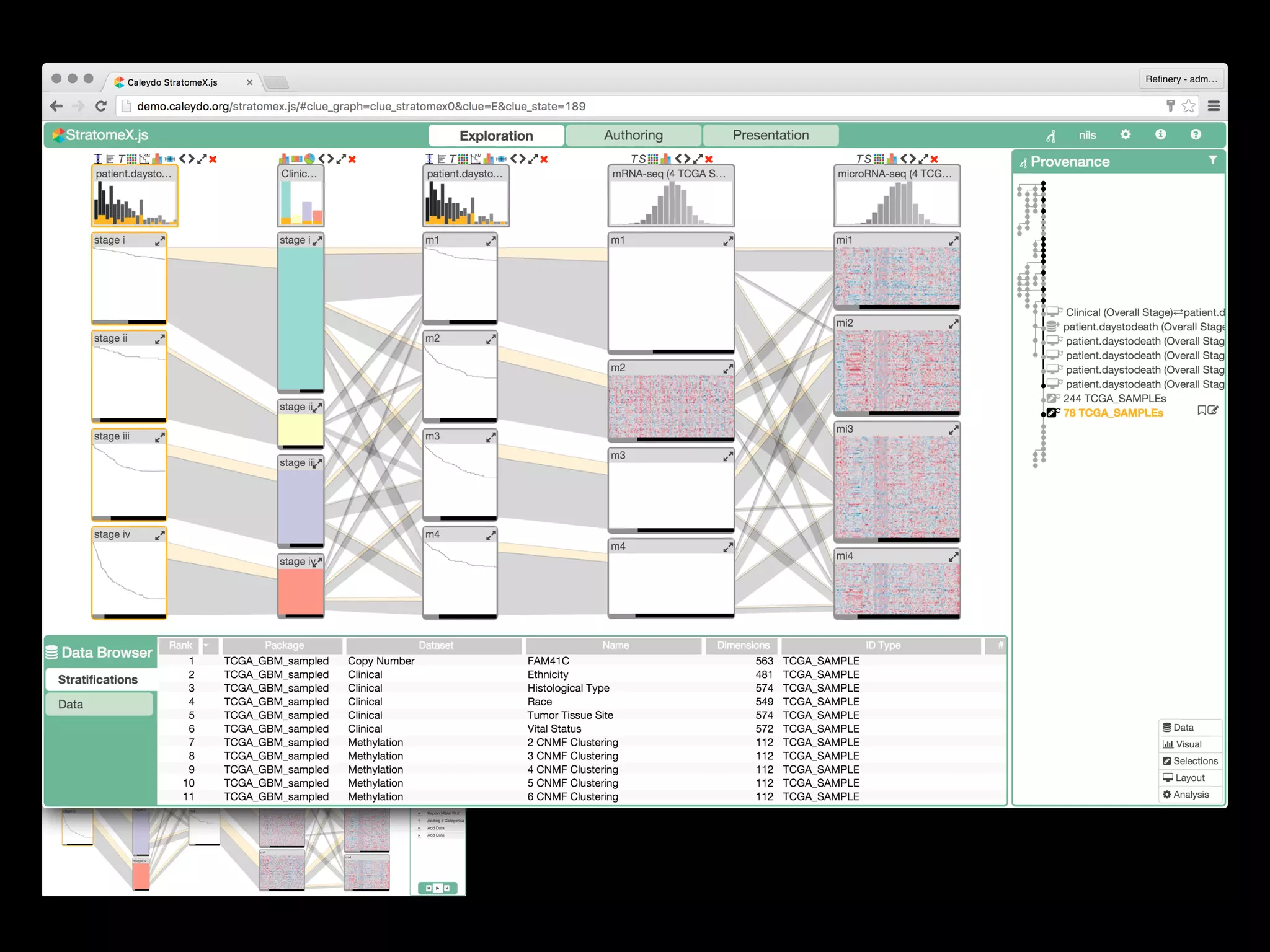Open the settings gear in header
This screenshot has height=952, width=1270.
click(1126, 134)
